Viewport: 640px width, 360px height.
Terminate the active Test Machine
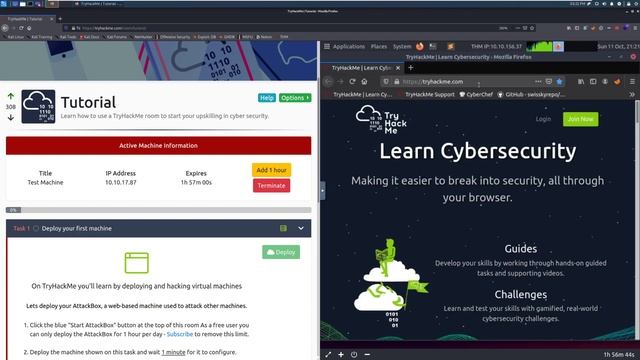(271, 186)
